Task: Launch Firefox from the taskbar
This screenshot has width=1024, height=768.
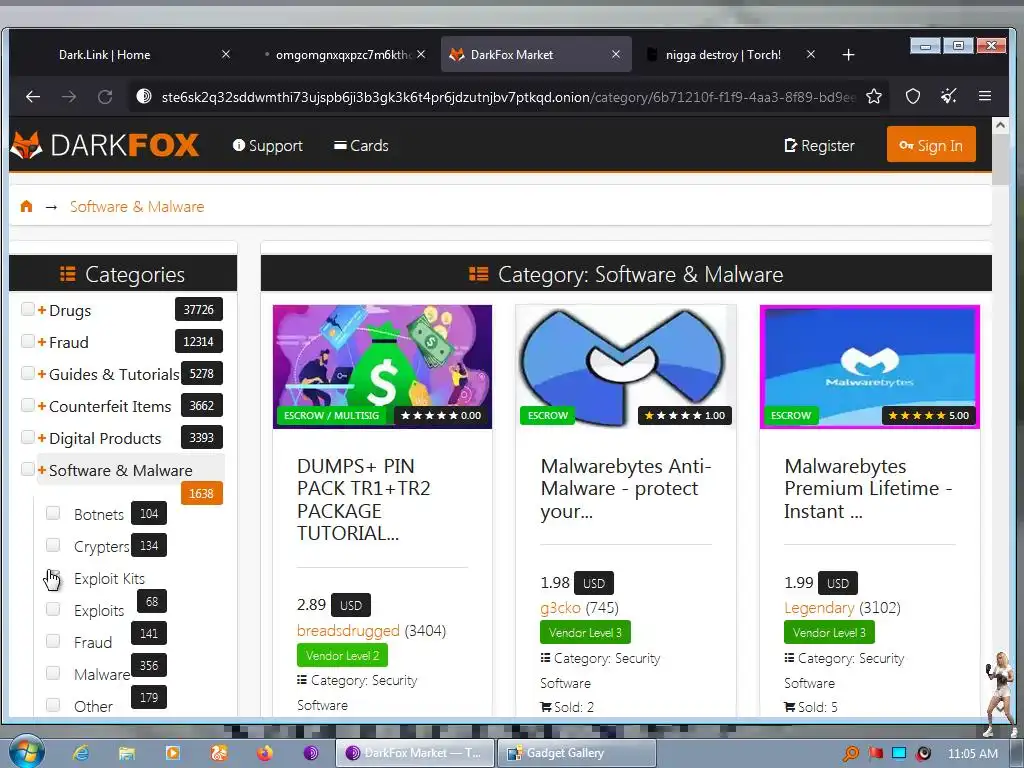Action: point(264,753)
